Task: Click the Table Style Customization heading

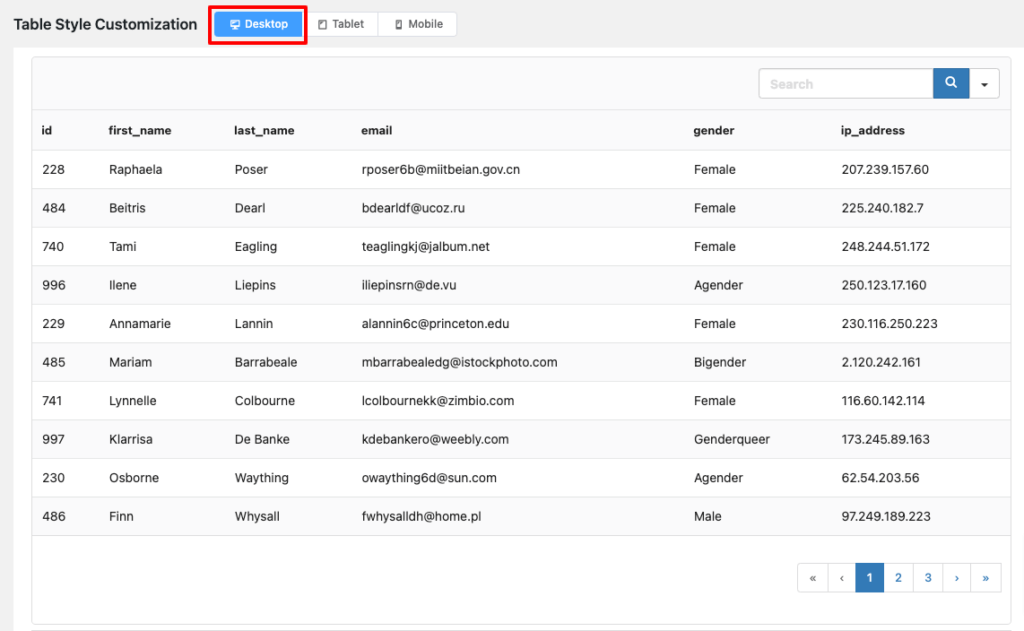Action: point(105,24)
